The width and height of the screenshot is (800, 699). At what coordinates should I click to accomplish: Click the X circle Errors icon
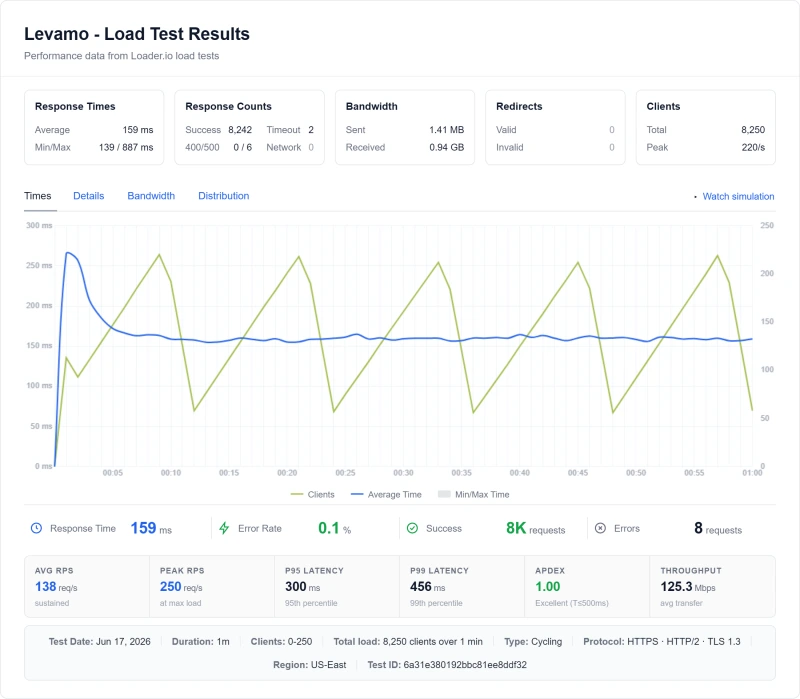(x=601, y=528)
